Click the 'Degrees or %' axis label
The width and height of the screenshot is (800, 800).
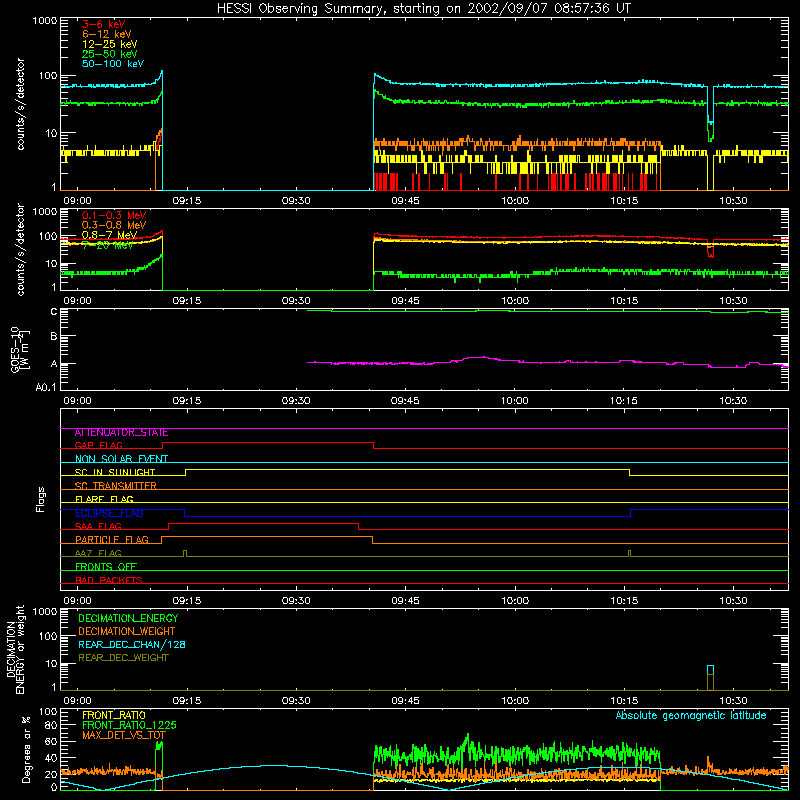26,749
